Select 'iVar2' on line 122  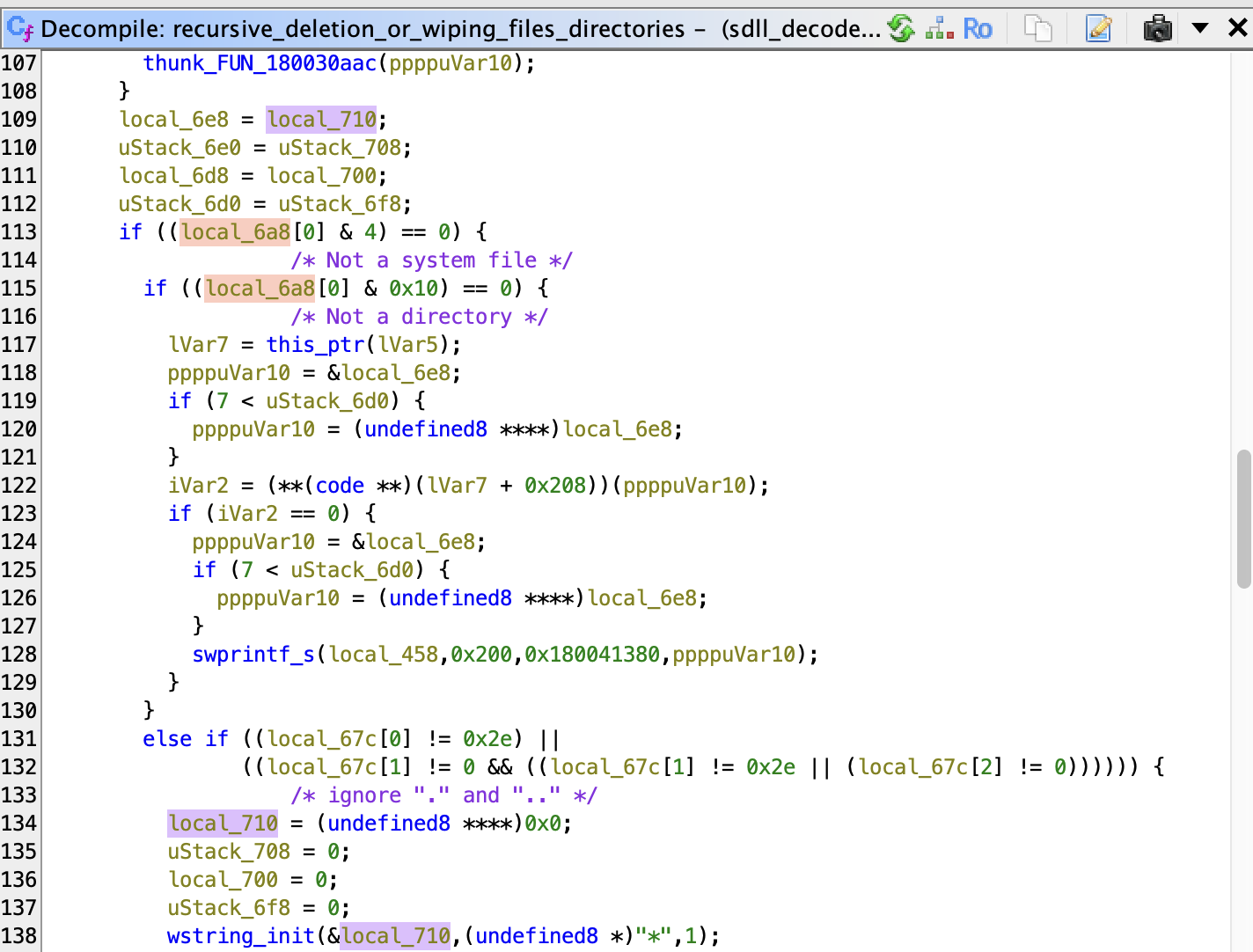tap(198, 486)
